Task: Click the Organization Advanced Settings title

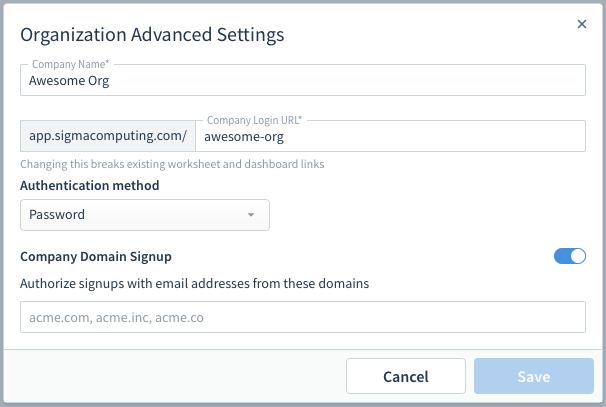Action: [152, 35]
